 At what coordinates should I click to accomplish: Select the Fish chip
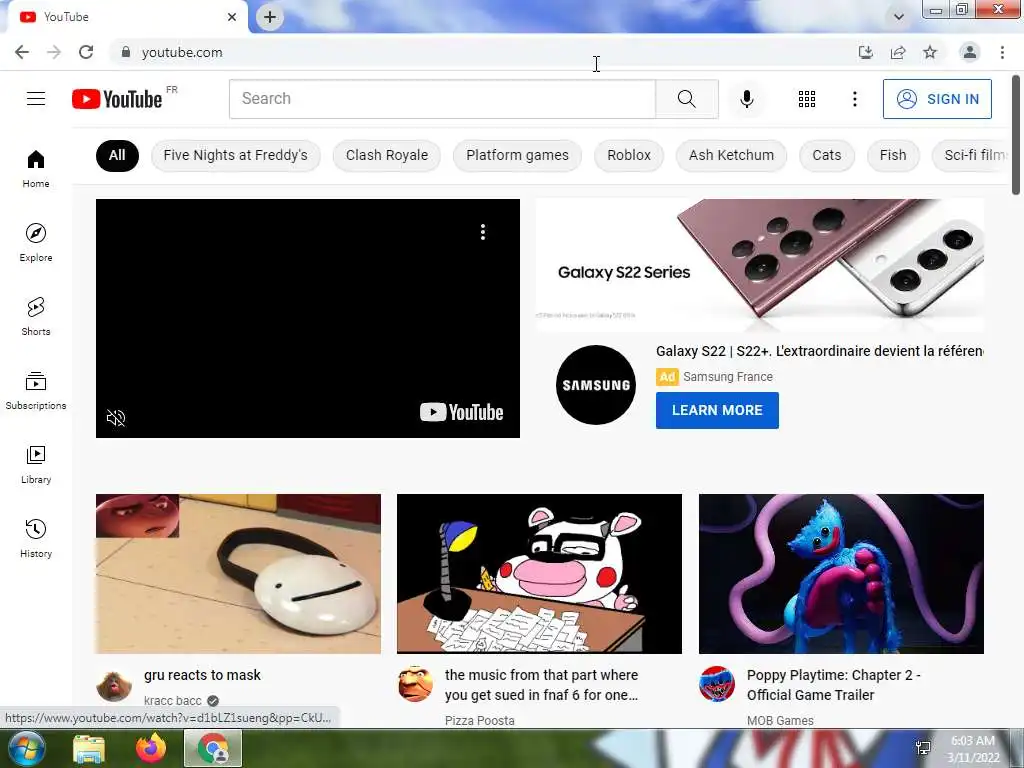(893, 155)
